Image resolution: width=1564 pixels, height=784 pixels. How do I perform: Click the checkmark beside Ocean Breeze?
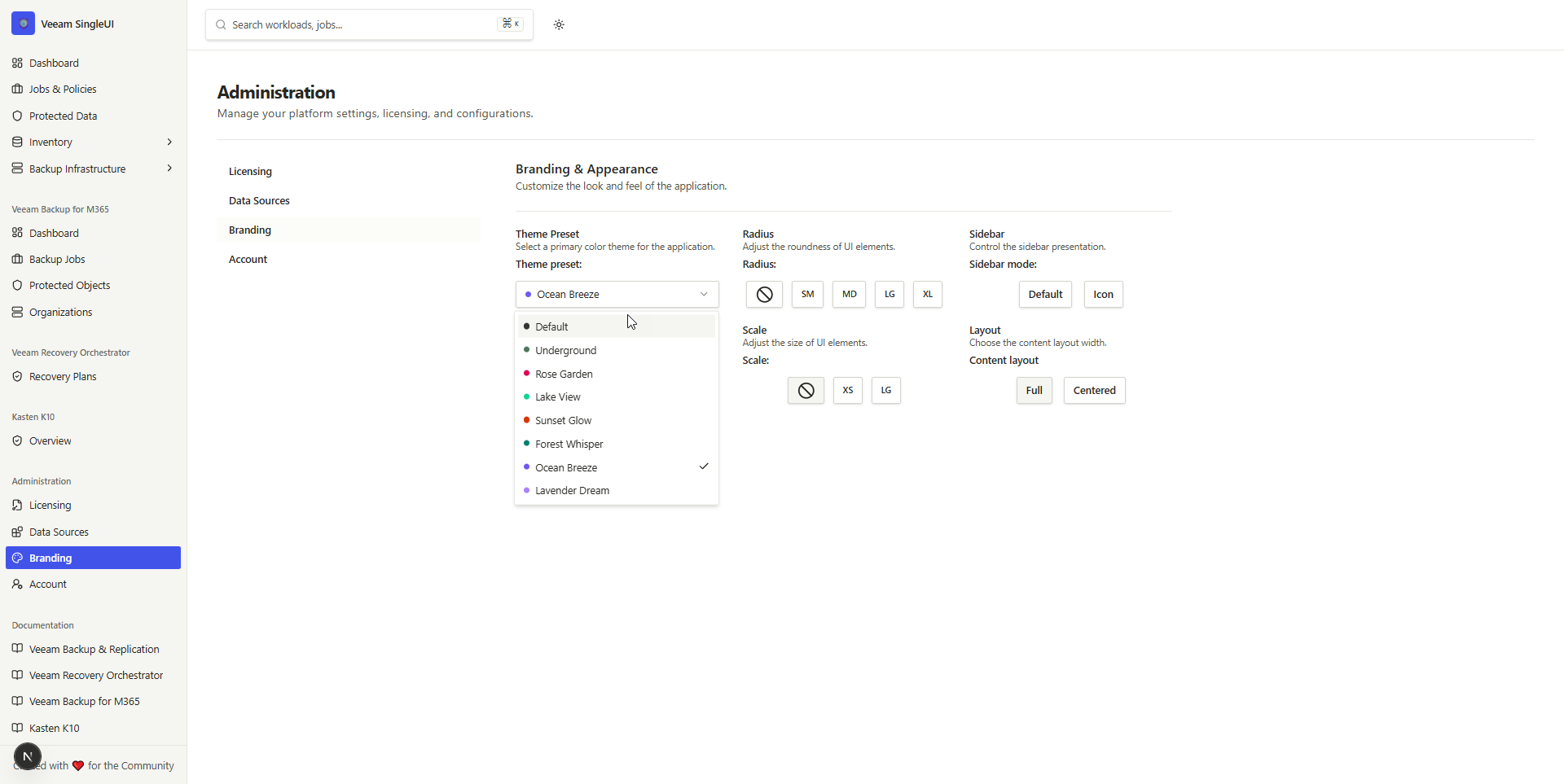point(704,466)
